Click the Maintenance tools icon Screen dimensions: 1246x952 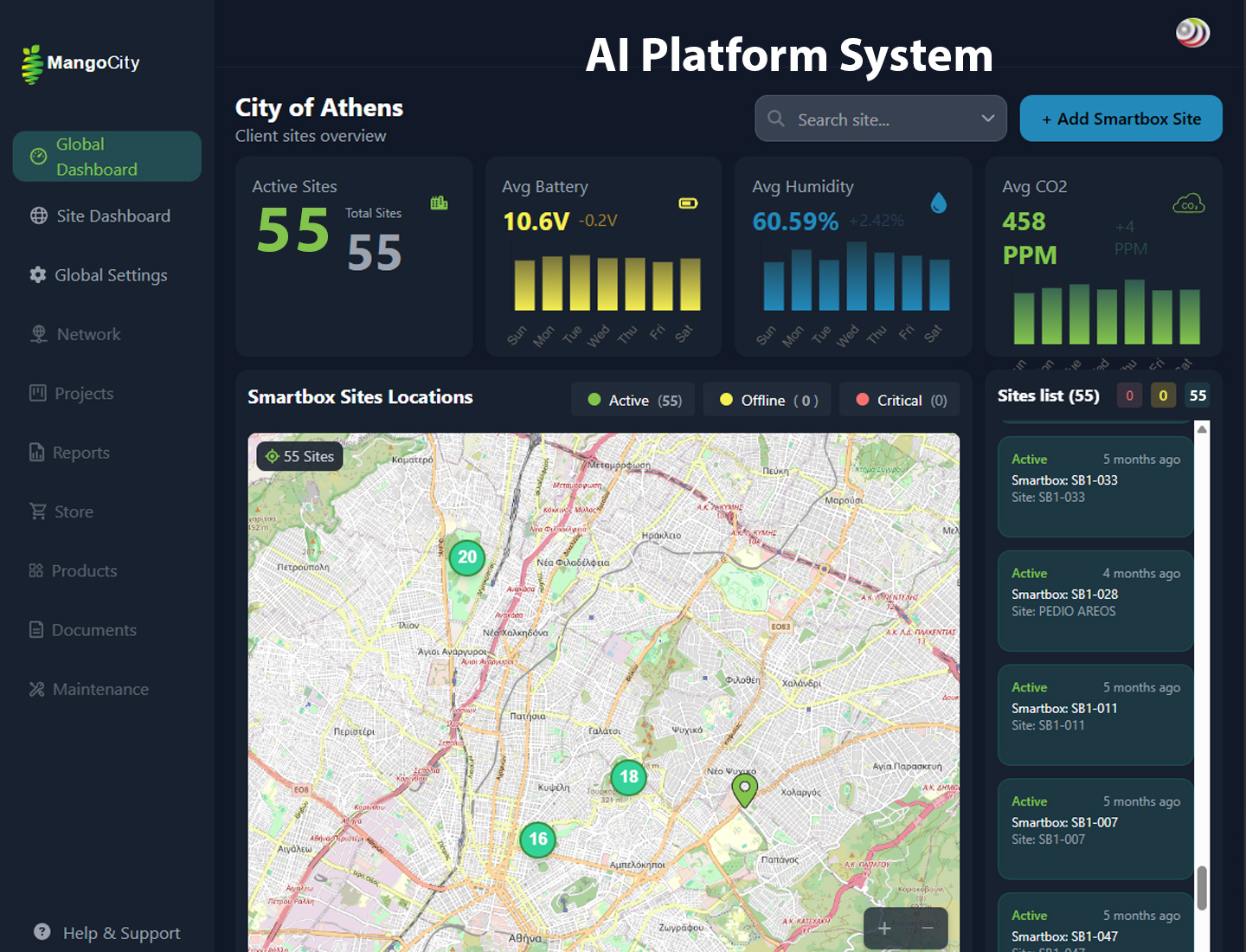click(36, 689)
